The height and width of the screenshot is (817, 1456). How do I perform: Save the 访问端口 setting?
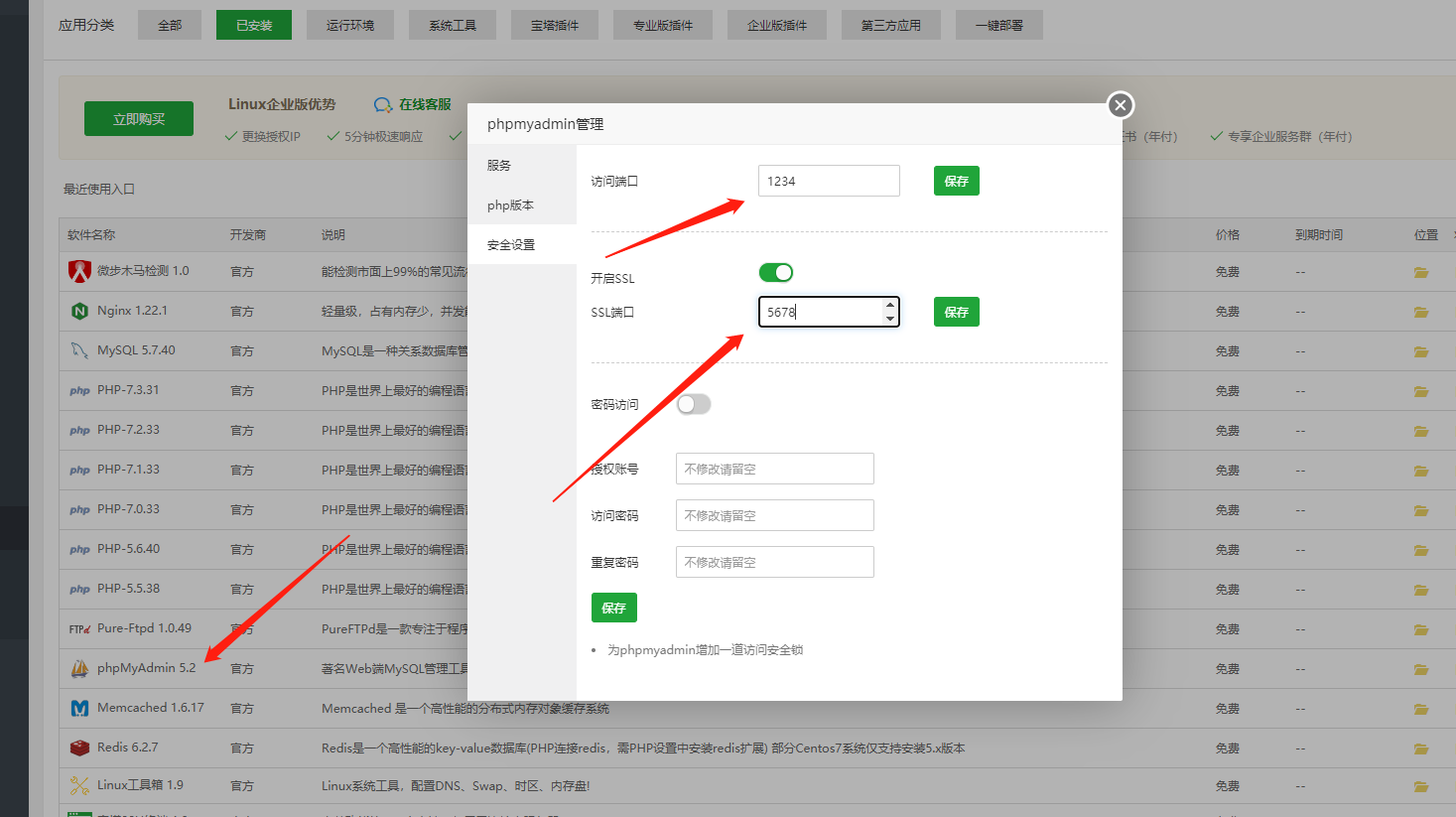[957, 181]
